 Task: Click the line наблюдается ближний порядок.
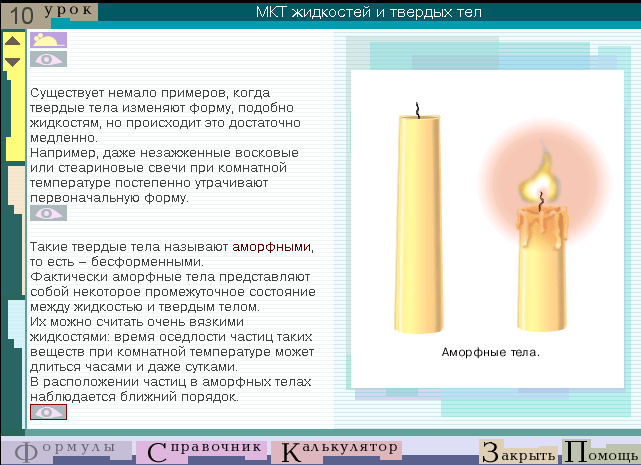pyautogui.click(x=134, y=397)
